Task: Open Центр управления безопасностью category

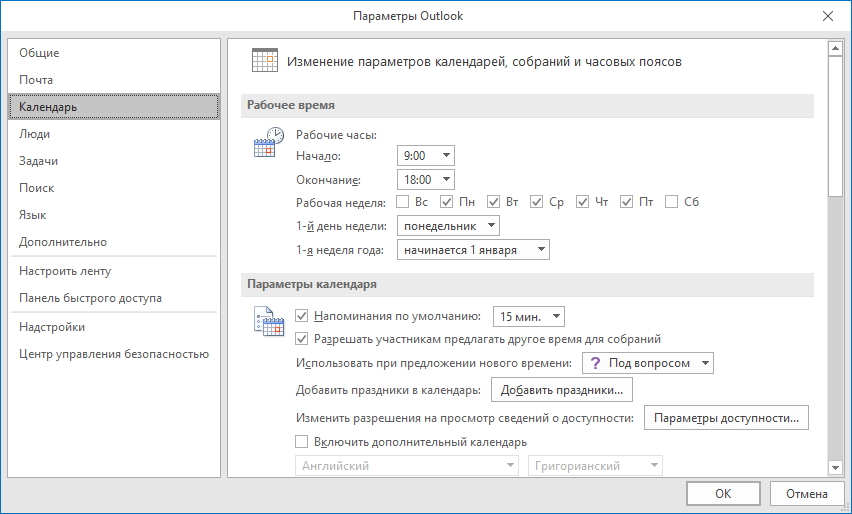Action: pyautogui.click(x=114, y=354)
